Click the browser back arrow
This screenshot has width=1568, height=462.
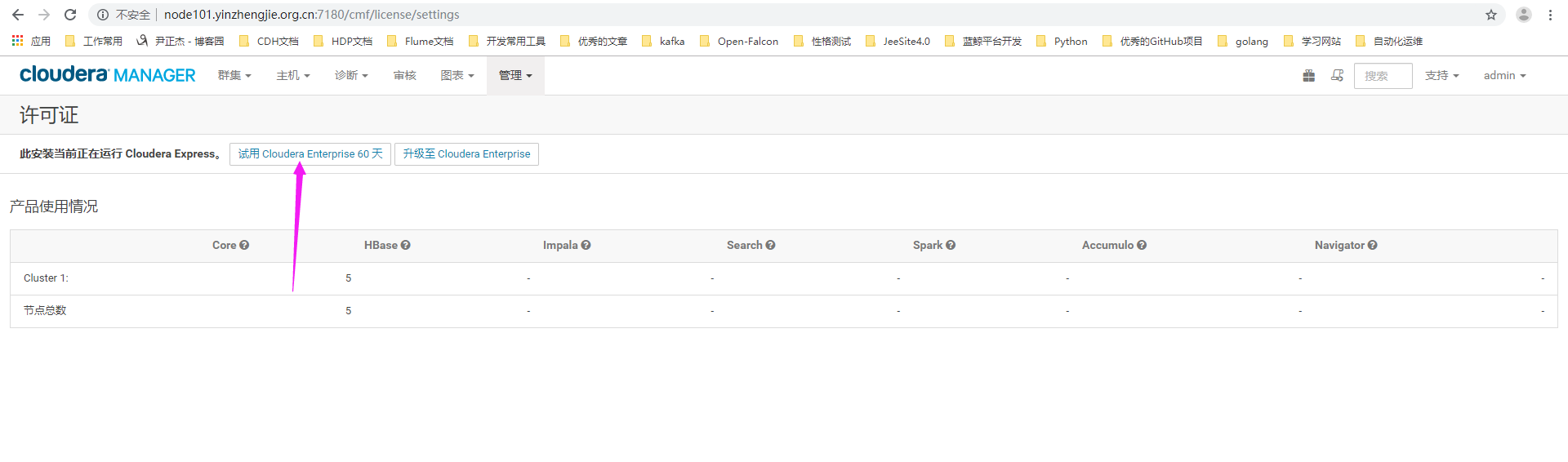click(x=18, y=15)
